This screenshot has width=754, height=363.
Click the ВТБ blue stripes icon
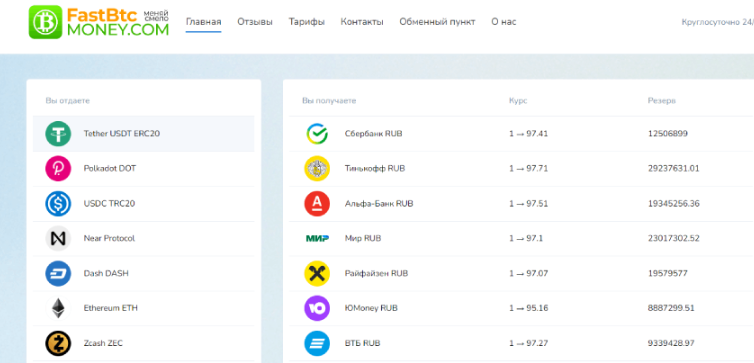click(x=317, y=343)
